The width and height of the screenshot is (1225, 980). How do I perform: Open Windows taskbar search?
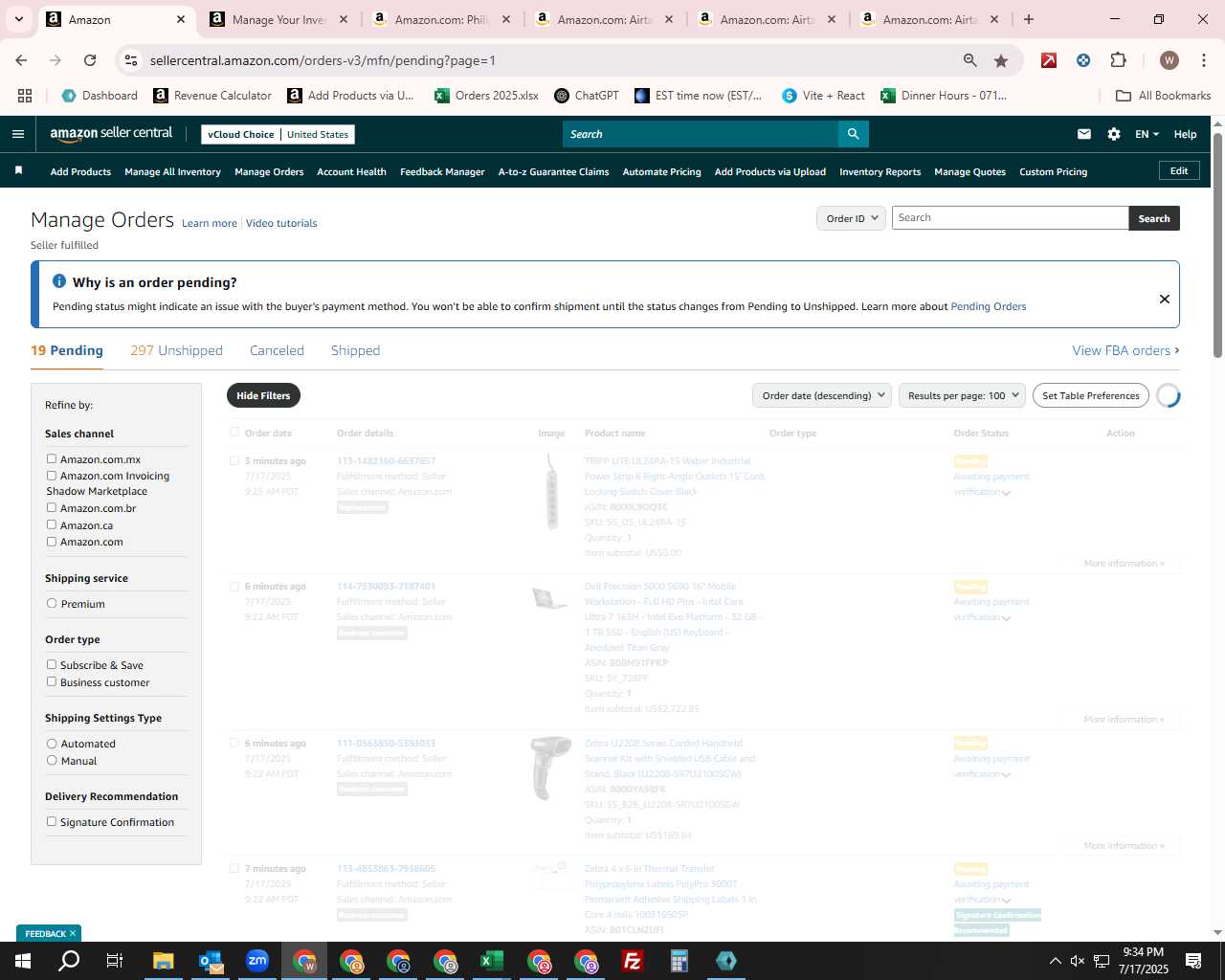[x=69, y=961]
